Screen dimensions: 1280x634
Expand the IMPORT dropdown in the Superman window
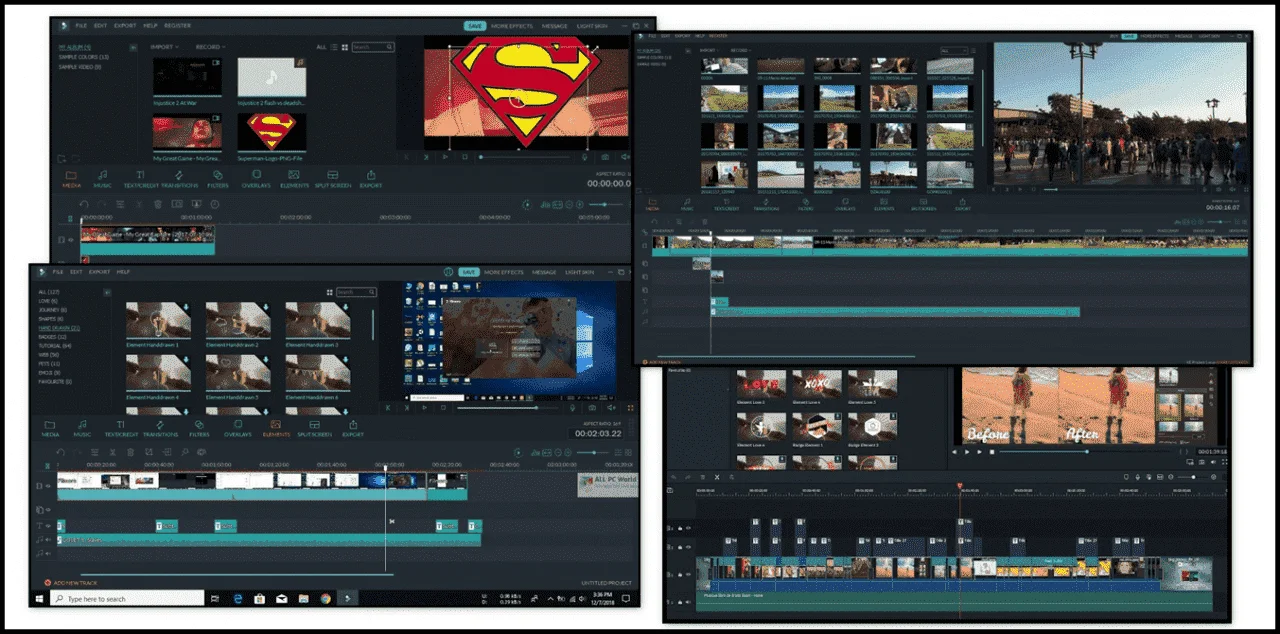[165, 47]
